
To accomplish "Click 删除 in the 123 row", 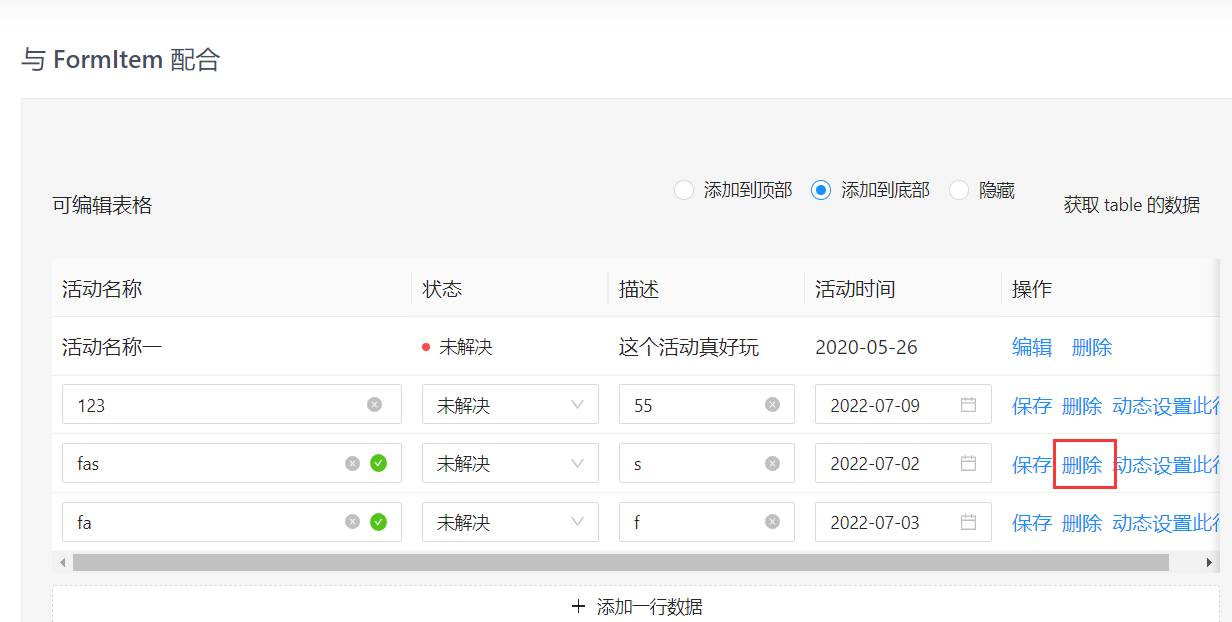I will coord(1082,406).
